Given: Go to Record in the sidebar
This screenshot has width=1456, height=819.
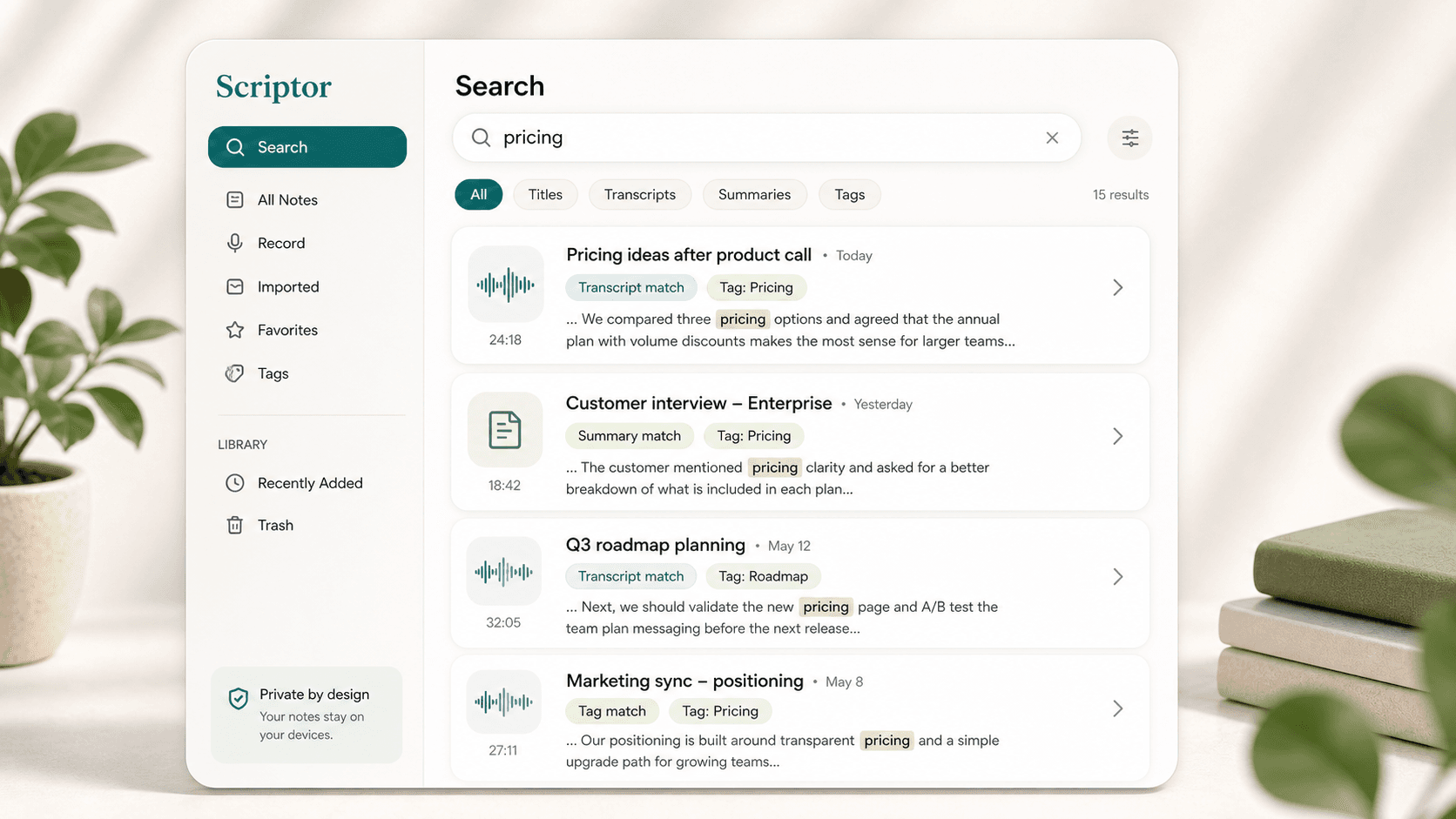Looking at the screenshot, I should [307, 243].
